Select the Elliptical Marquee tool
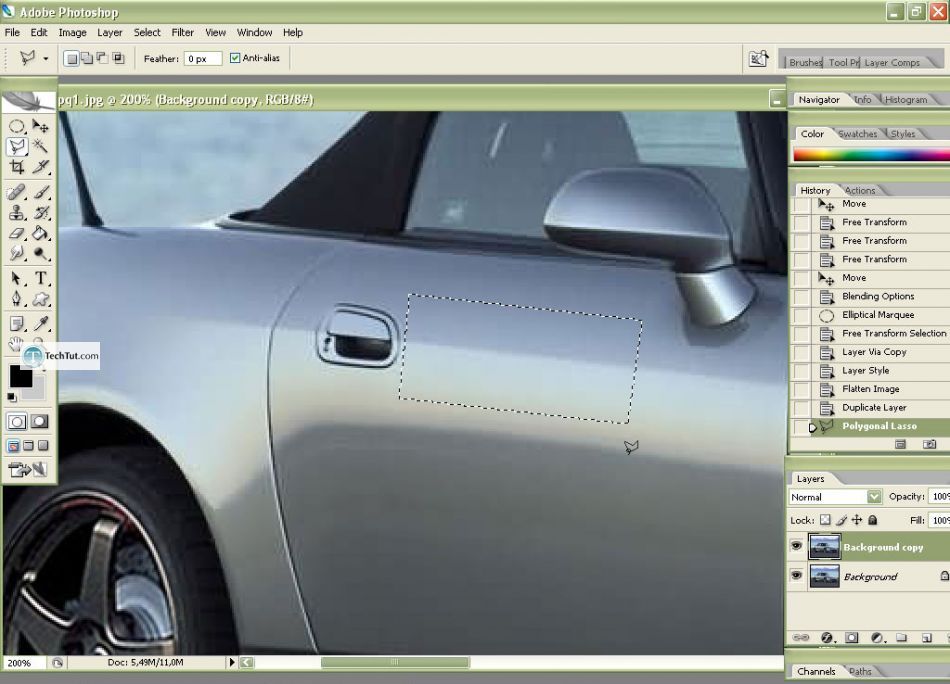 [16, 126]
